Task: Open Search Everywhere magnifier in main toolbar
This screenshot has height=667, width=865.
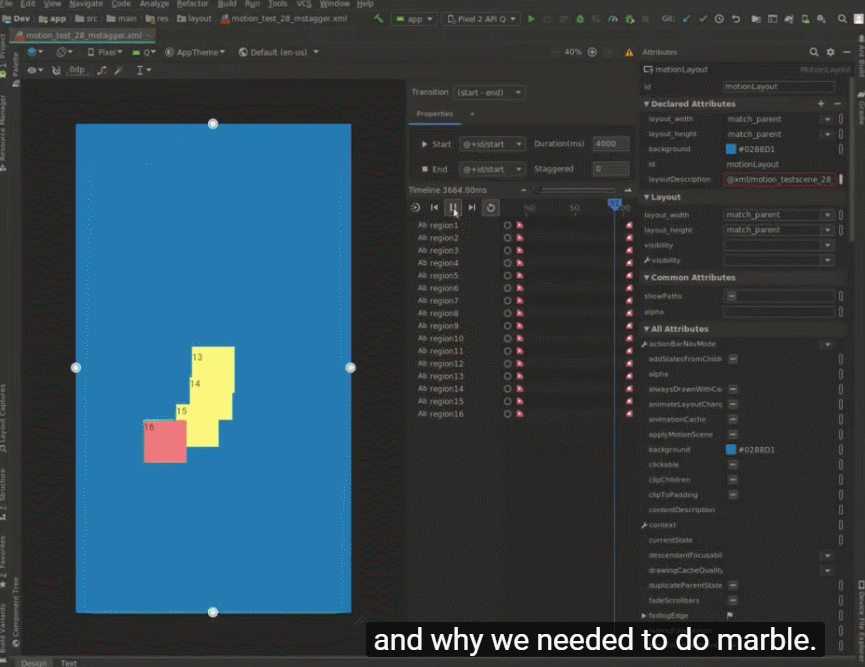Action: pyautogui.click(x=842, y=19)
